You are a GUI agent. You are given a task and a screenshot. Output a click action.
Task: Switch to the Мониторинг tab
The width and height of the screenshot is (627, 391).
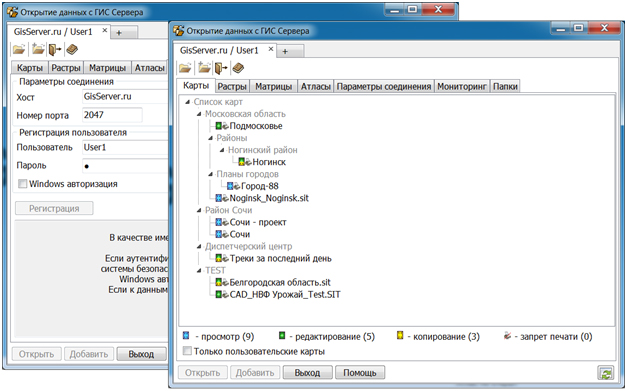click(x=461, y=86)
